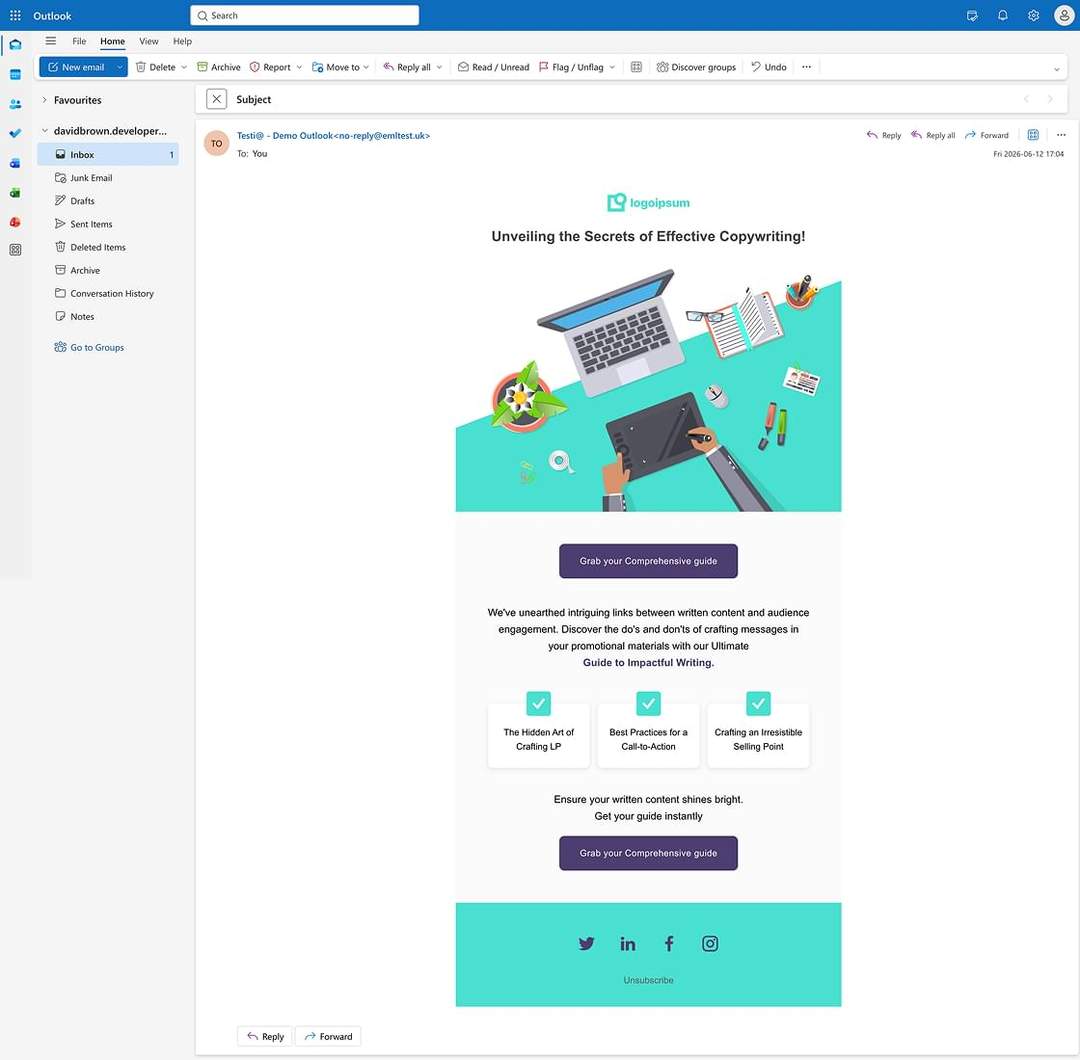Open the Deleted Items folder

click(x=107, y=247)
